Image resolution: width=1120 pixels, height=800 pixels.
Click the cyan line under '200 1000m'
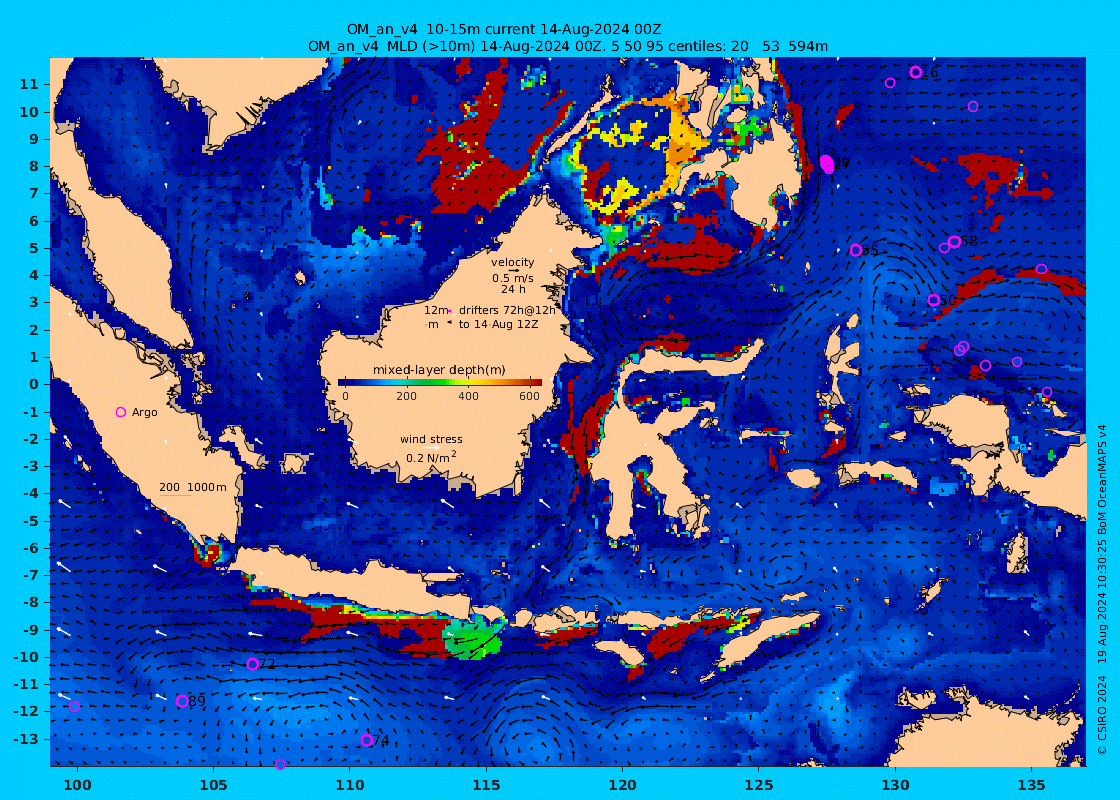click(x=175, y=495)
